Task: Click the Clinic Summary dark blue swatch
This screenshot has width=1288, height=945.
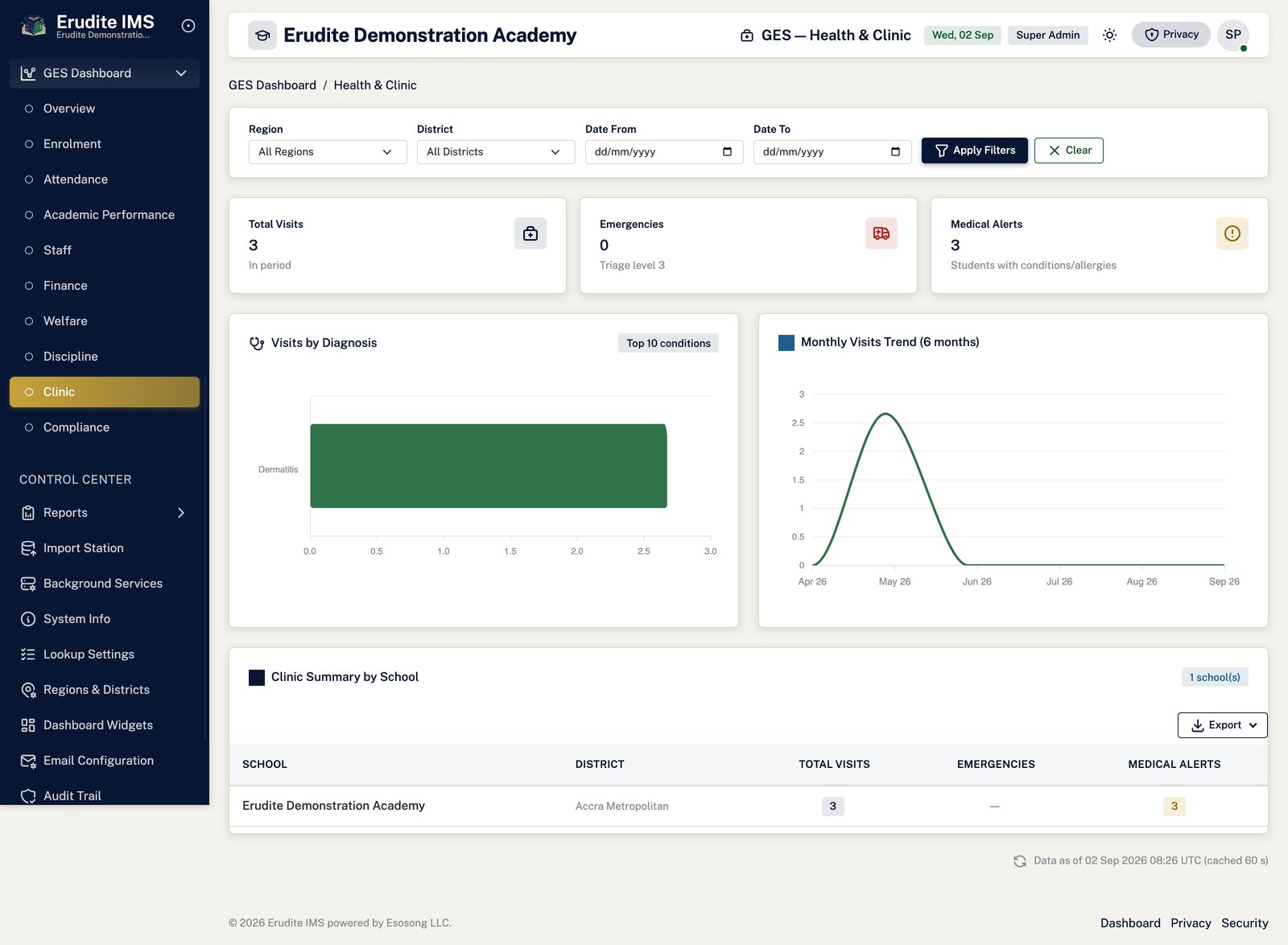Action: tap(257, 678)
